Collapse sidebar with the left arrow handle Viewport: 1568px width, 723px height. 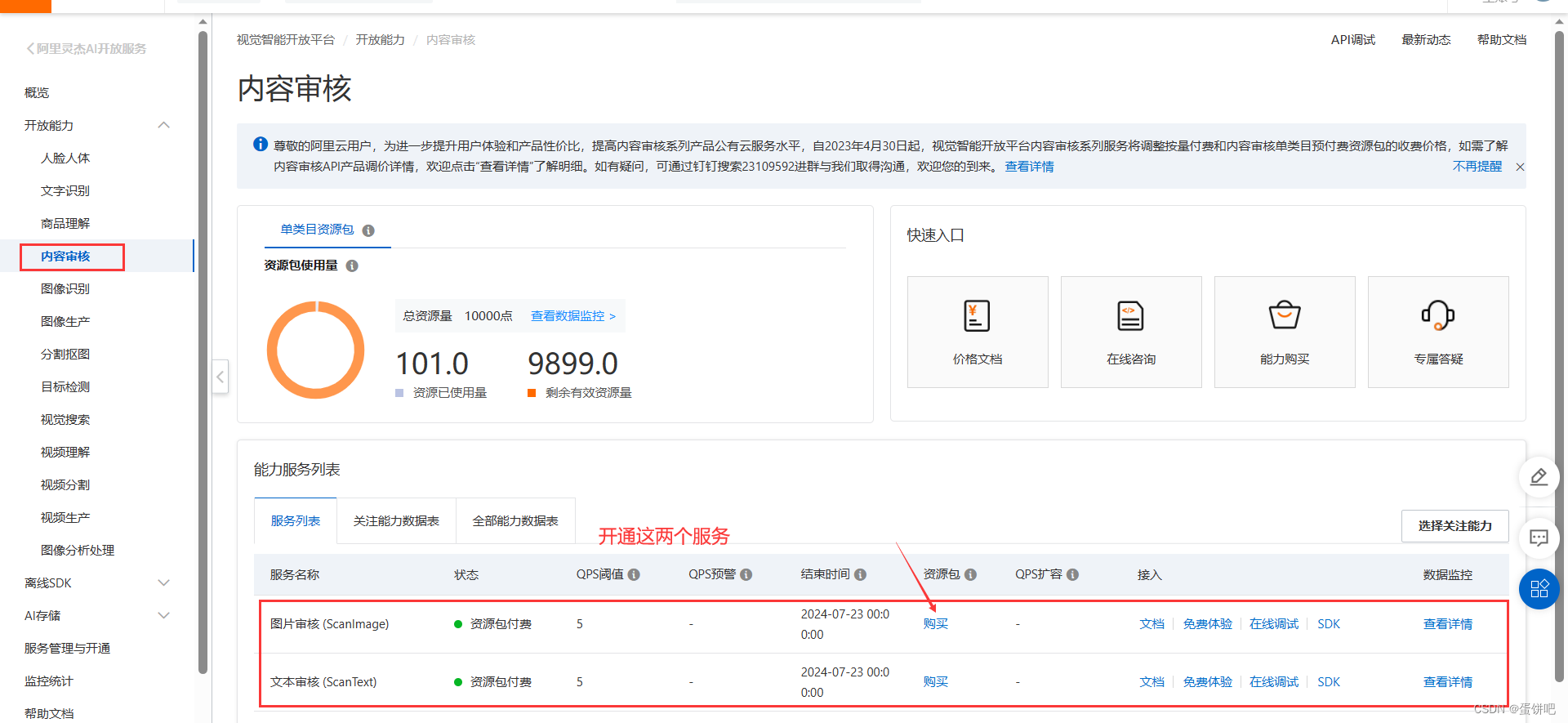click(220, 377)
